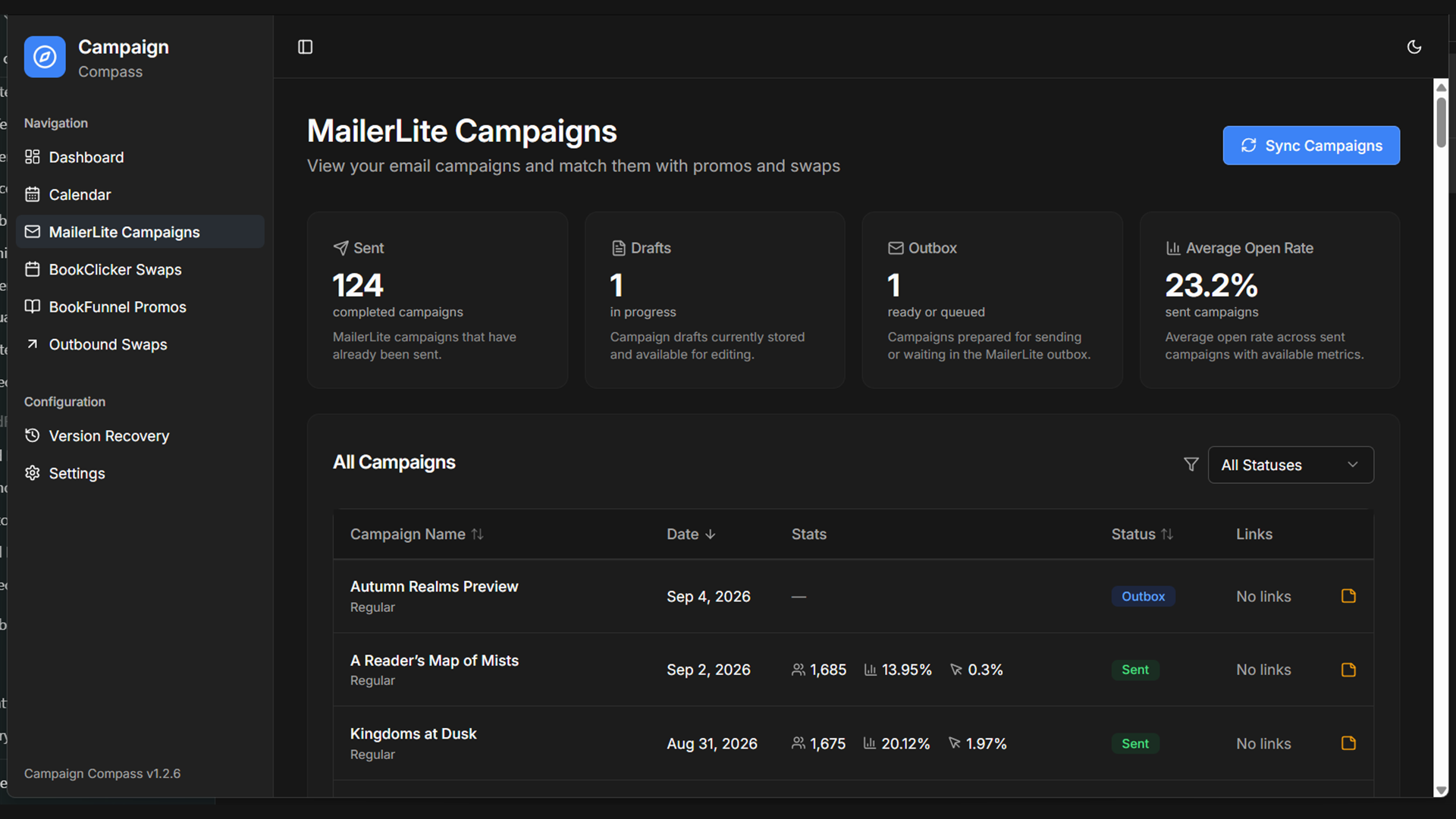The image size is (1456, 819).
Task: Click the 23.2% average open rate value
Action: pyautogui.click(x=1211, y=286)
